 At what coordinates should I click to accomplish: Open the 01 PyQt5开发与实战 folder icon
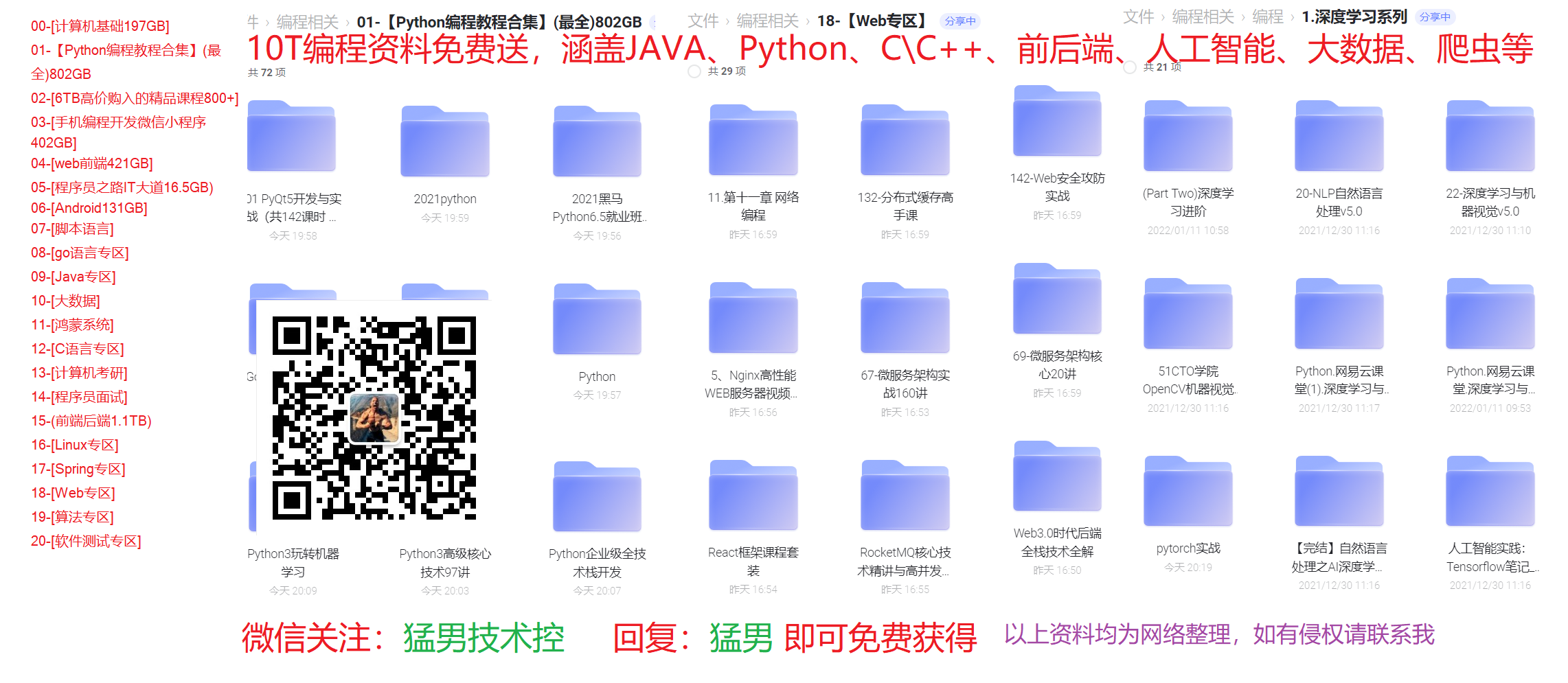click(x=291, y=136)
